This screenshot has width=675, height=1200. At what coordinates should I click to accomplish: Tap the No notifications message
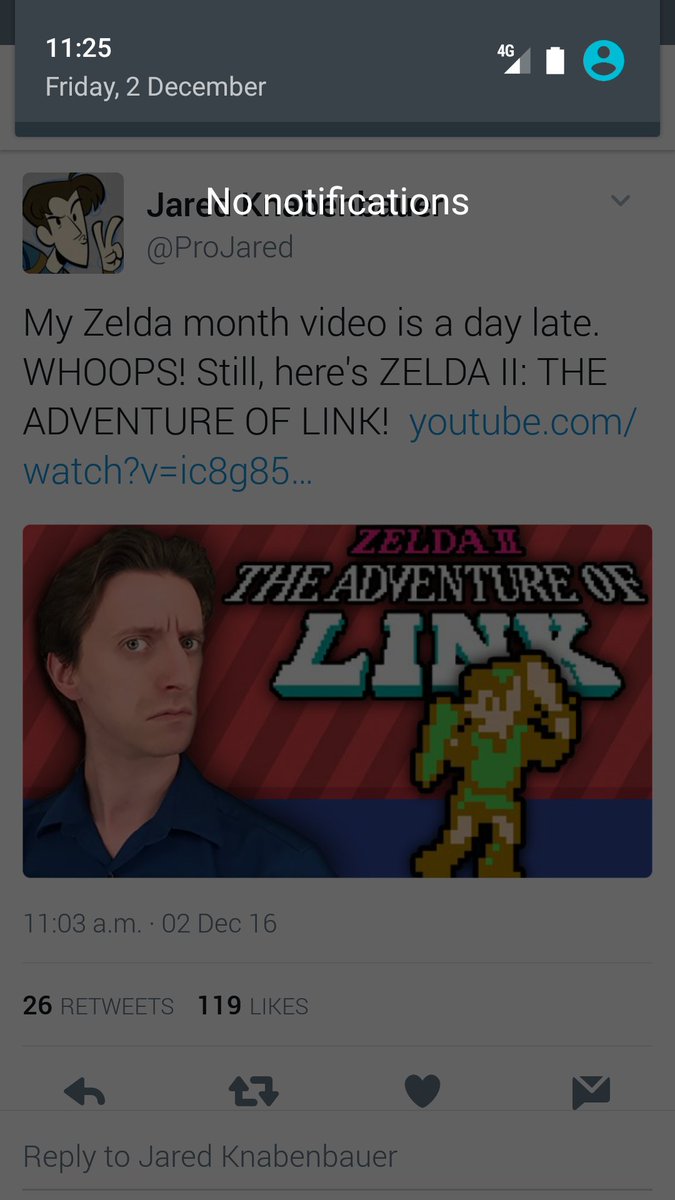click(337, 202)
